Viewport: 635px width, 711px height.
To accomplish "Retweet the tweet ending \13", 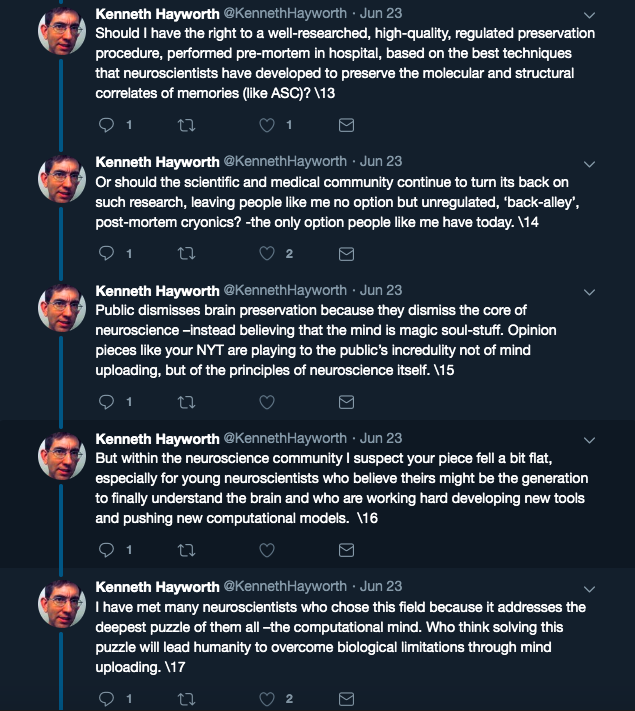I will pos(186,125).
